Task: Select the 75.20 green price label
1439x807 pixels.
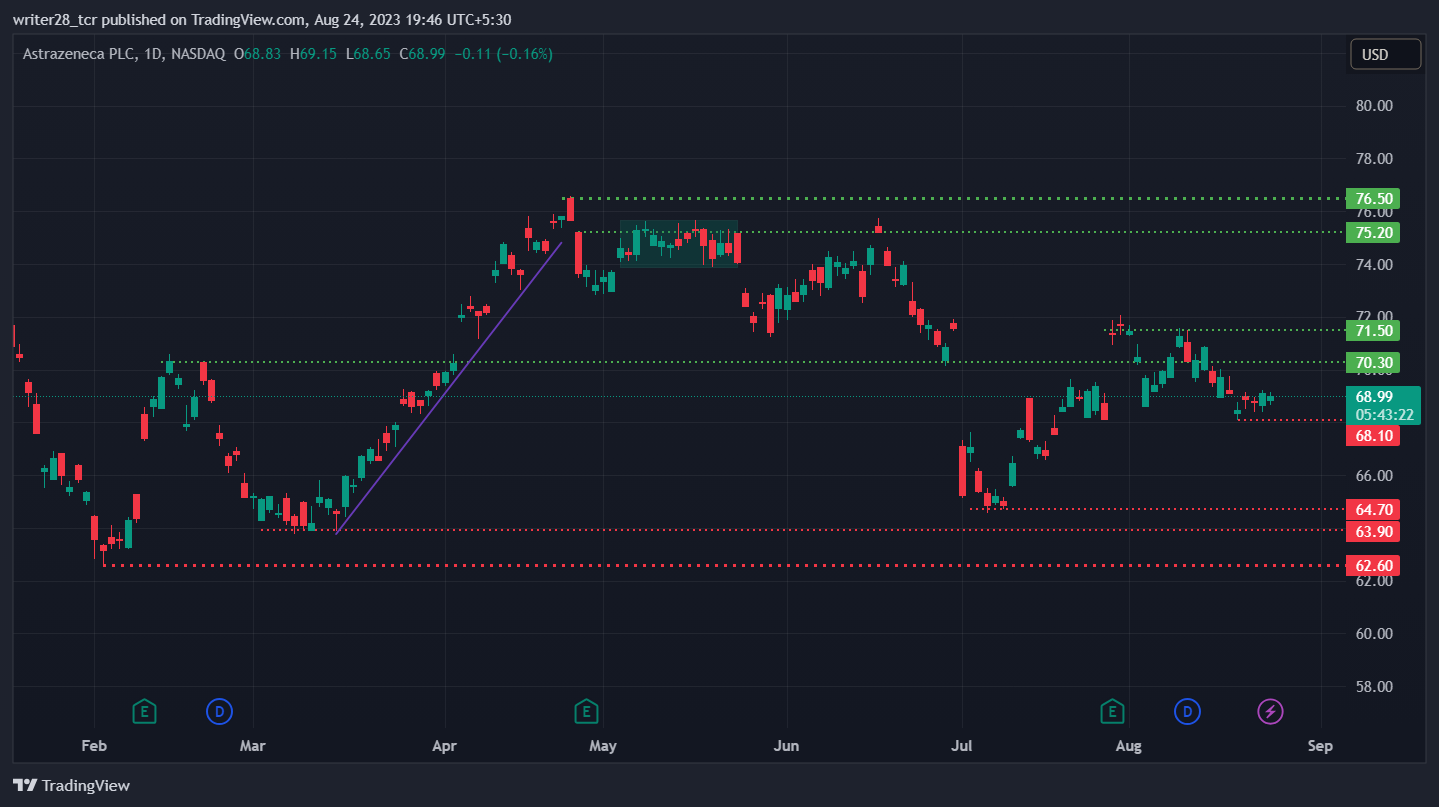Action: click(1372, 232)
